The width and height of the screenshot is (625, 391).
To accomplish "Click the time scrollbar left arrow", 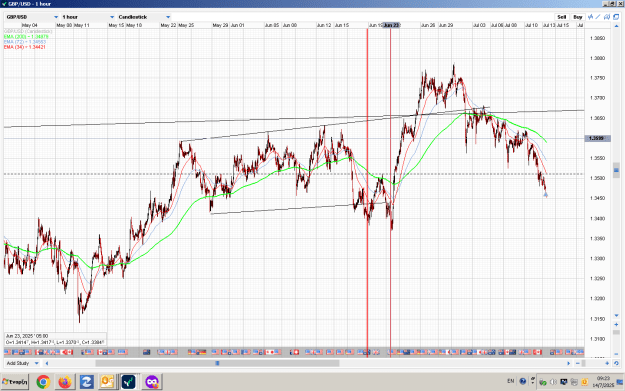I will coord(47,363).
